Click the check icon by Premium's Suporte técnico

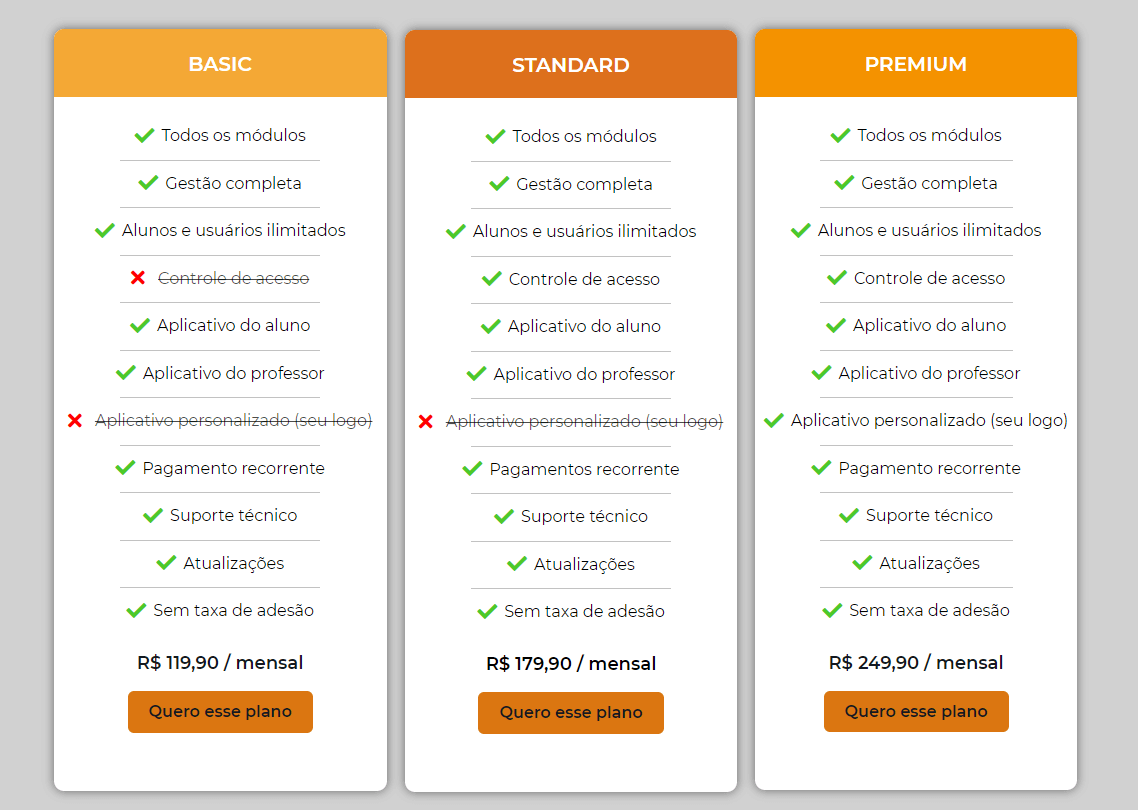(x=848, y=516)
